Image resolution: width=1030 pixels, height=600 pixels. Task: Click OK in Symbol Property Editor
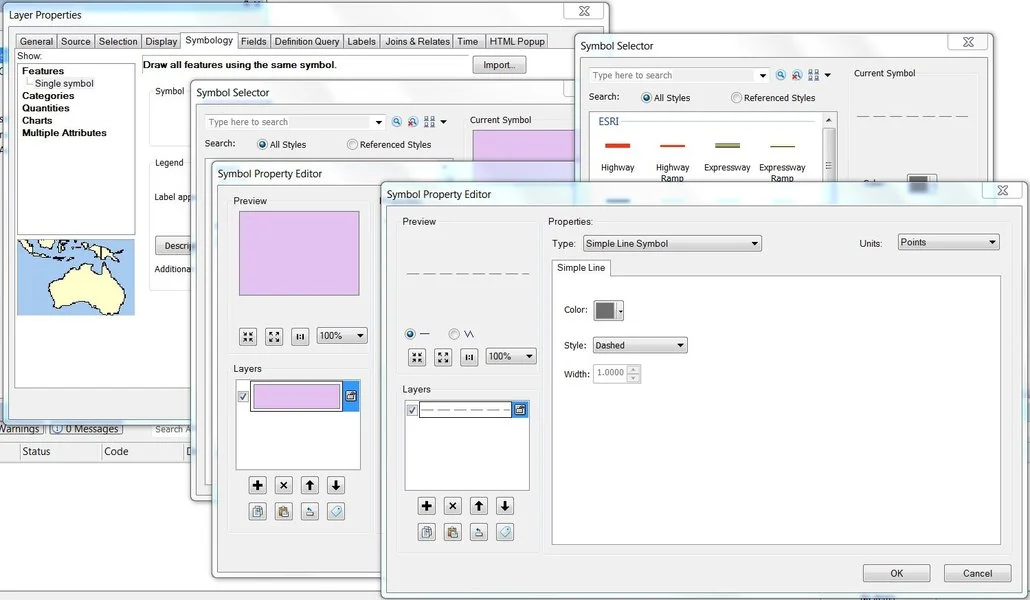point(896,573)
